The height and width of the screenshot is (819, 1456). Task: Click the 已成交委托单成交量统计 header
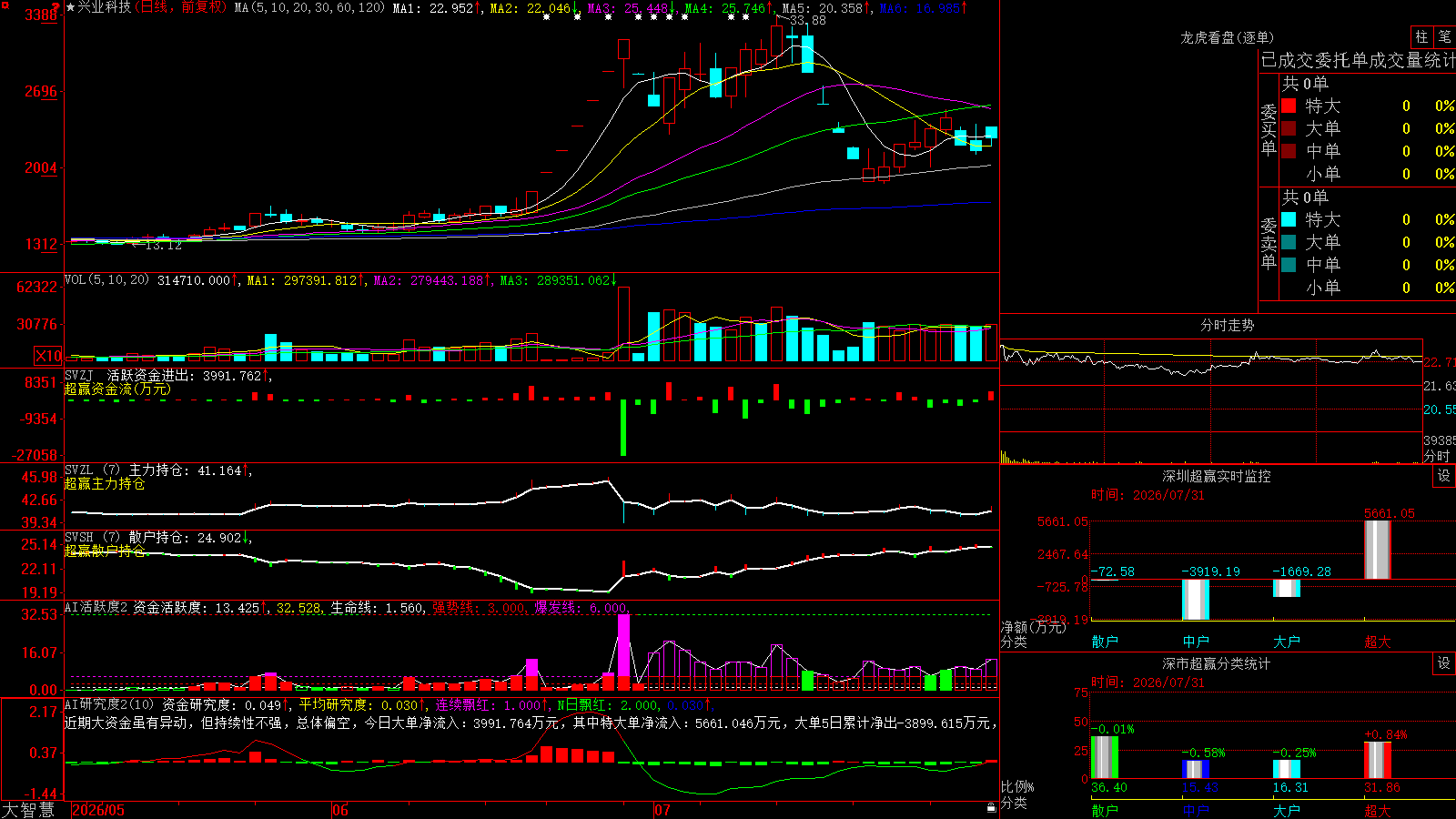(x=1358, y=60)
